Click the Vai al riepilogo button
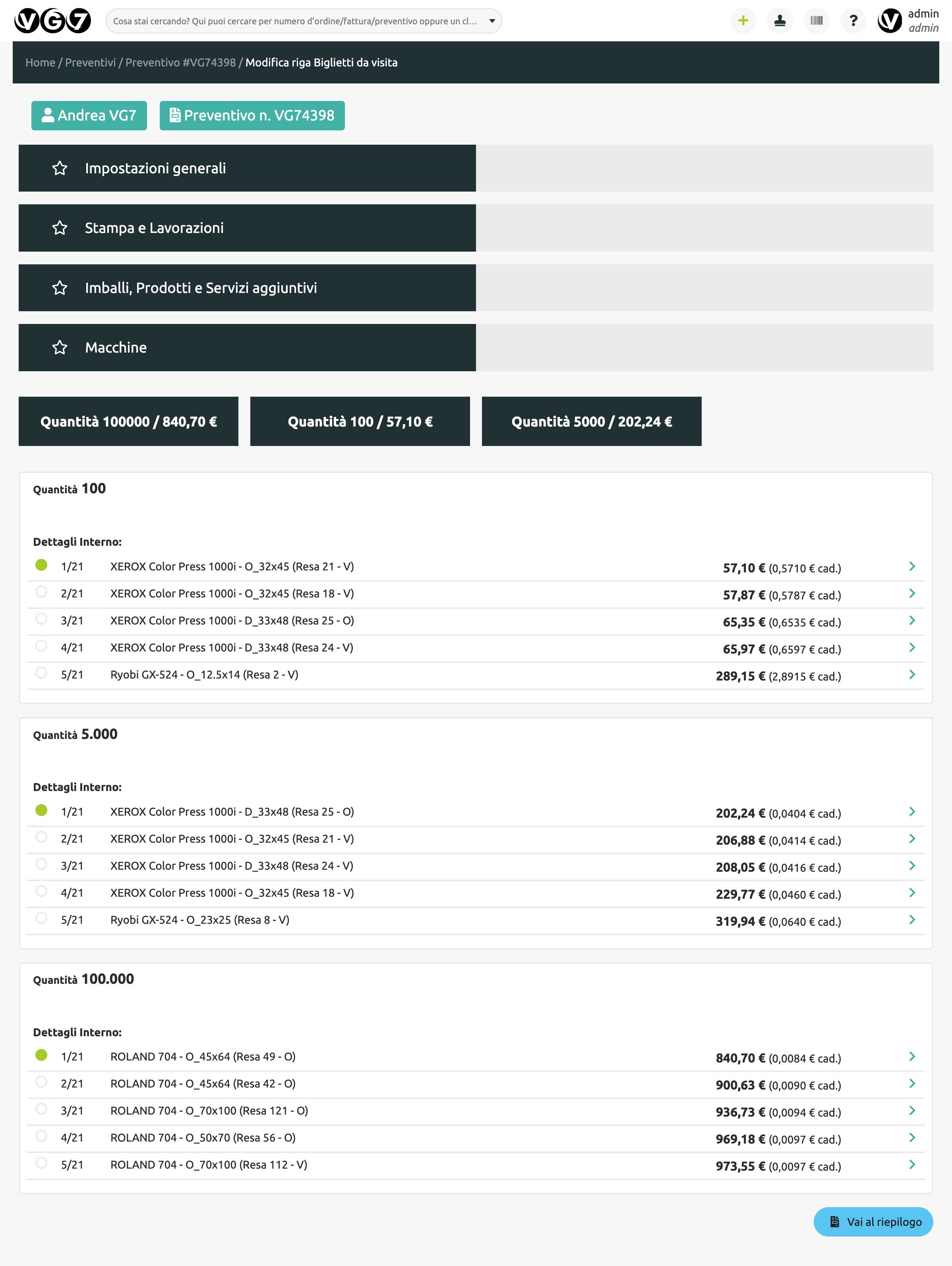The width and height of the screenshot is (952, 1266). 873,1222
